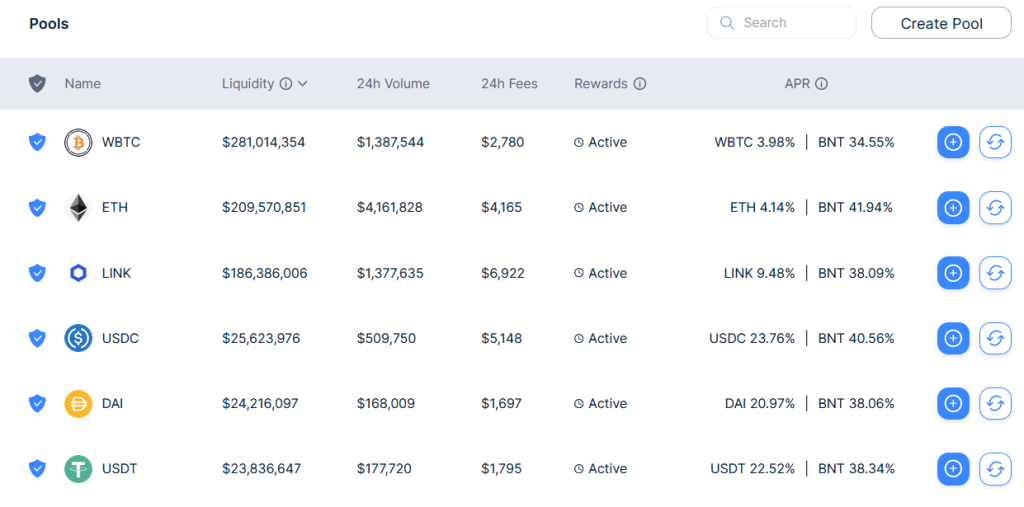Click liquidity value $281,014,354
Screen dimensions: 1024x507
click(264, 142)
